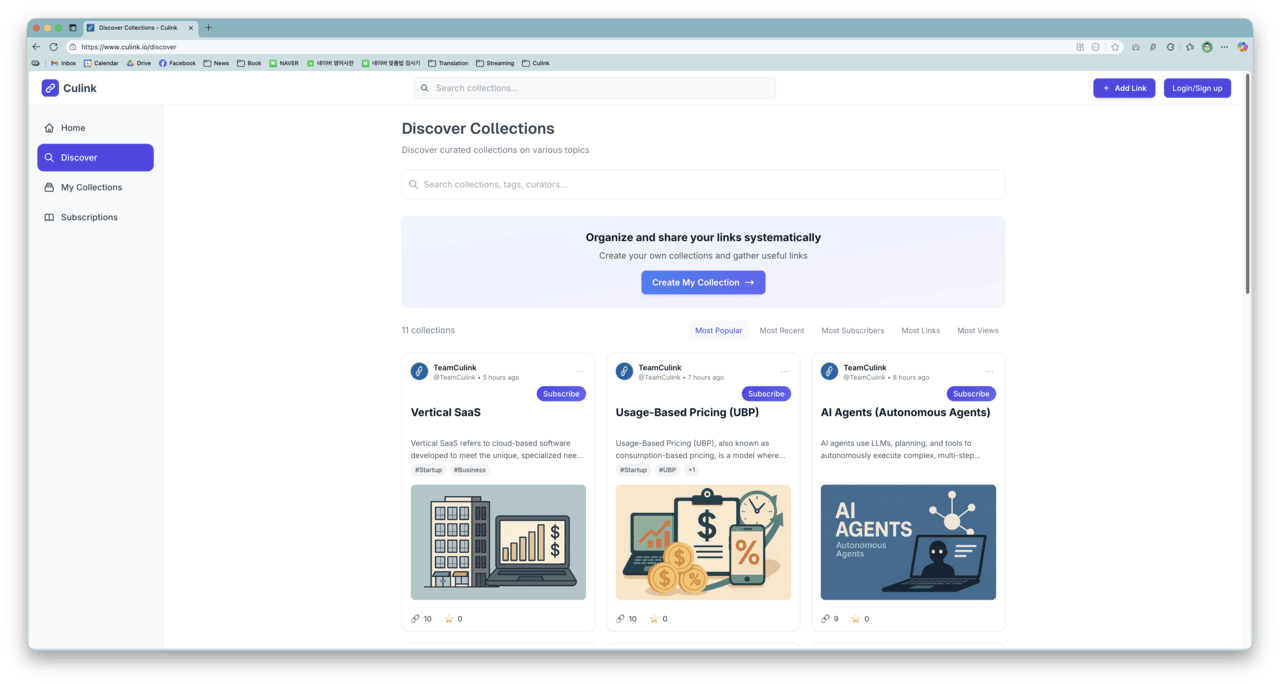
Task: Open the browser extensions puzzle menu
Action: (1078, 46)
